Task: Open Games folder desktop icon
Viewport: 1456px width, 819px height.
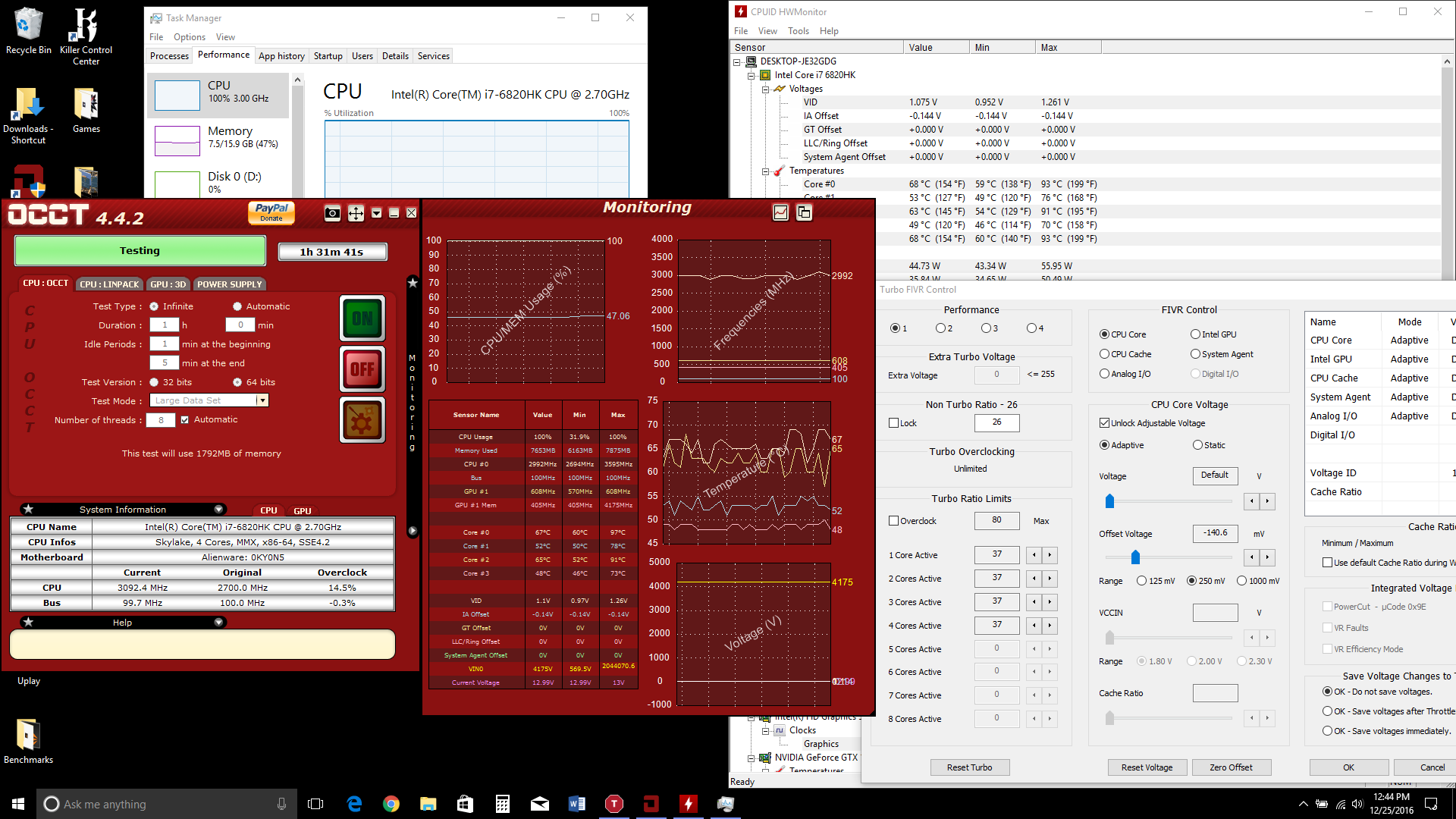Action: pos(86,111)
